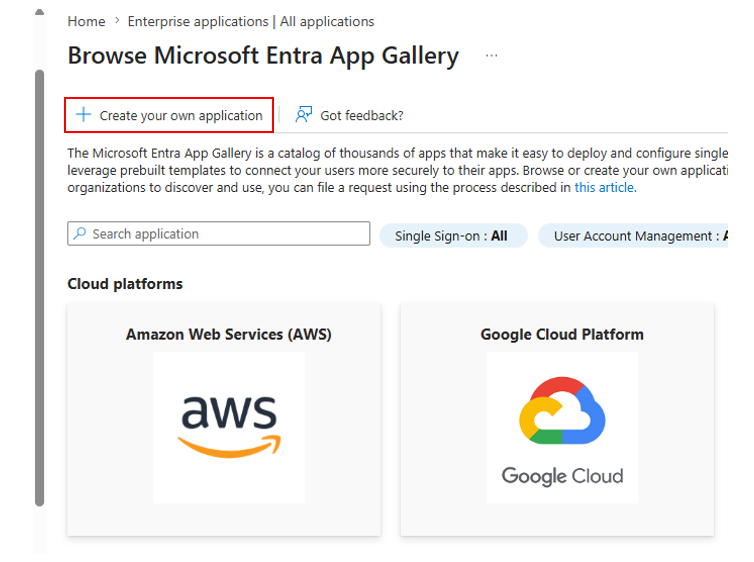Click the scroll-up arrow on left scrollbar
This screenshot has width=754, height=562.
pyautogui.click(x=39, y=12)
